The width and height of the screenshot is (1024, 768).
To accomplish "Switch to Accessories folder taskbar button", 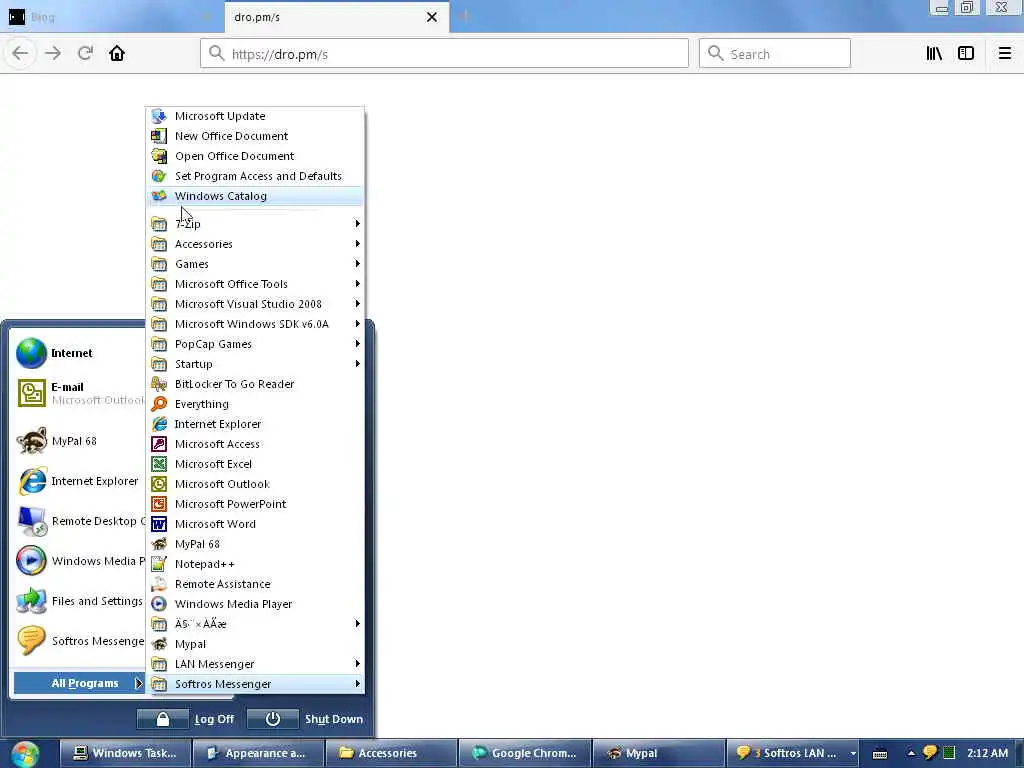I will pyautogui.click(x=392, y=754).
